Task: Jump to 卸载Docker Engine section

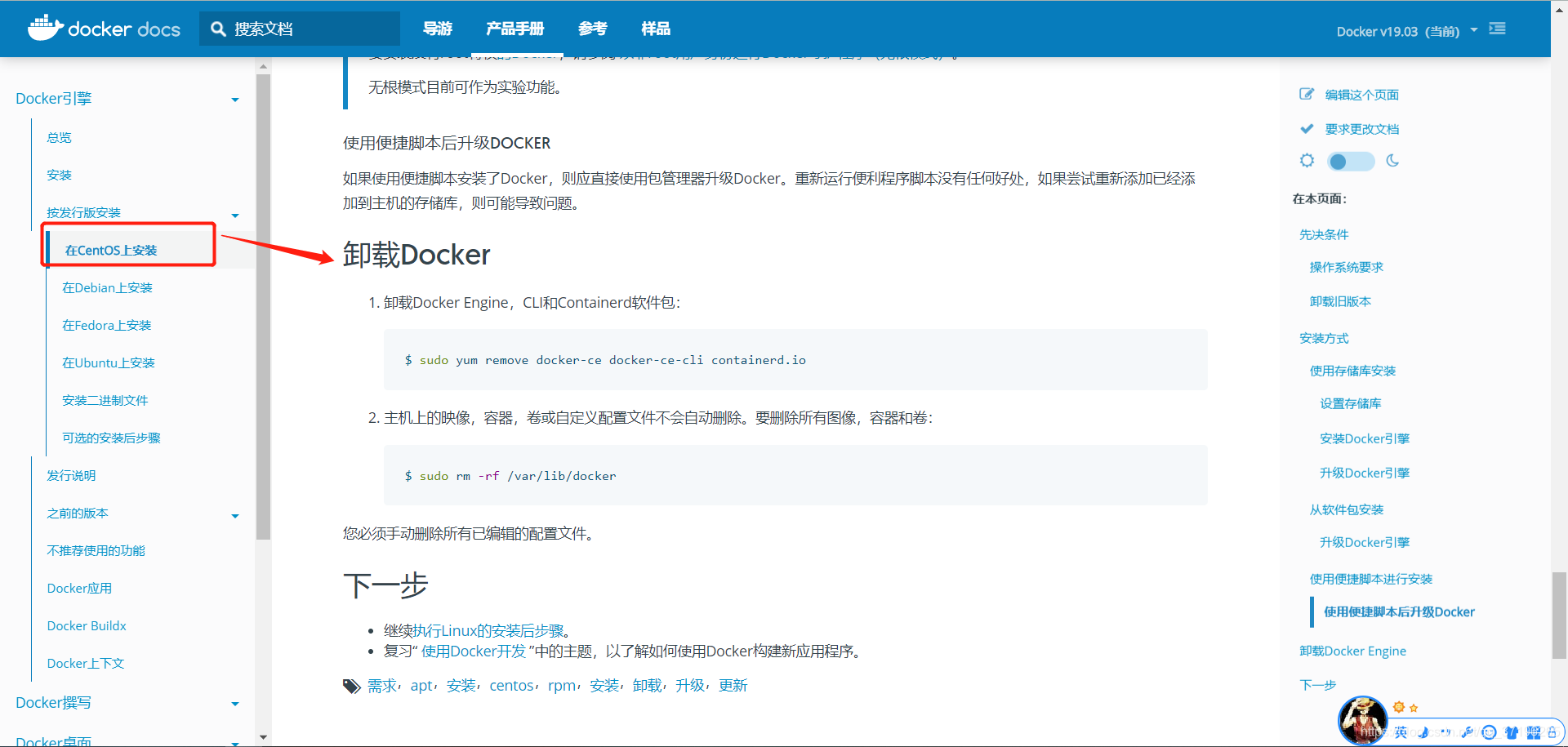Action: [1352, 651]
